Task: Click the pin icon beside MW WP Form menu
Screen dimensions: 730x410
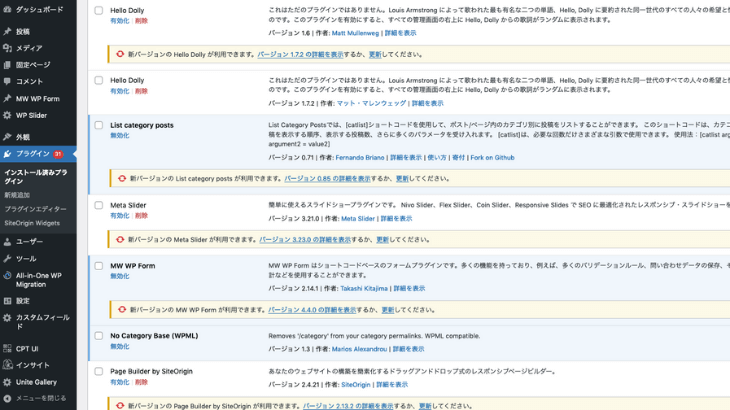Action: (x=7, y=98)
